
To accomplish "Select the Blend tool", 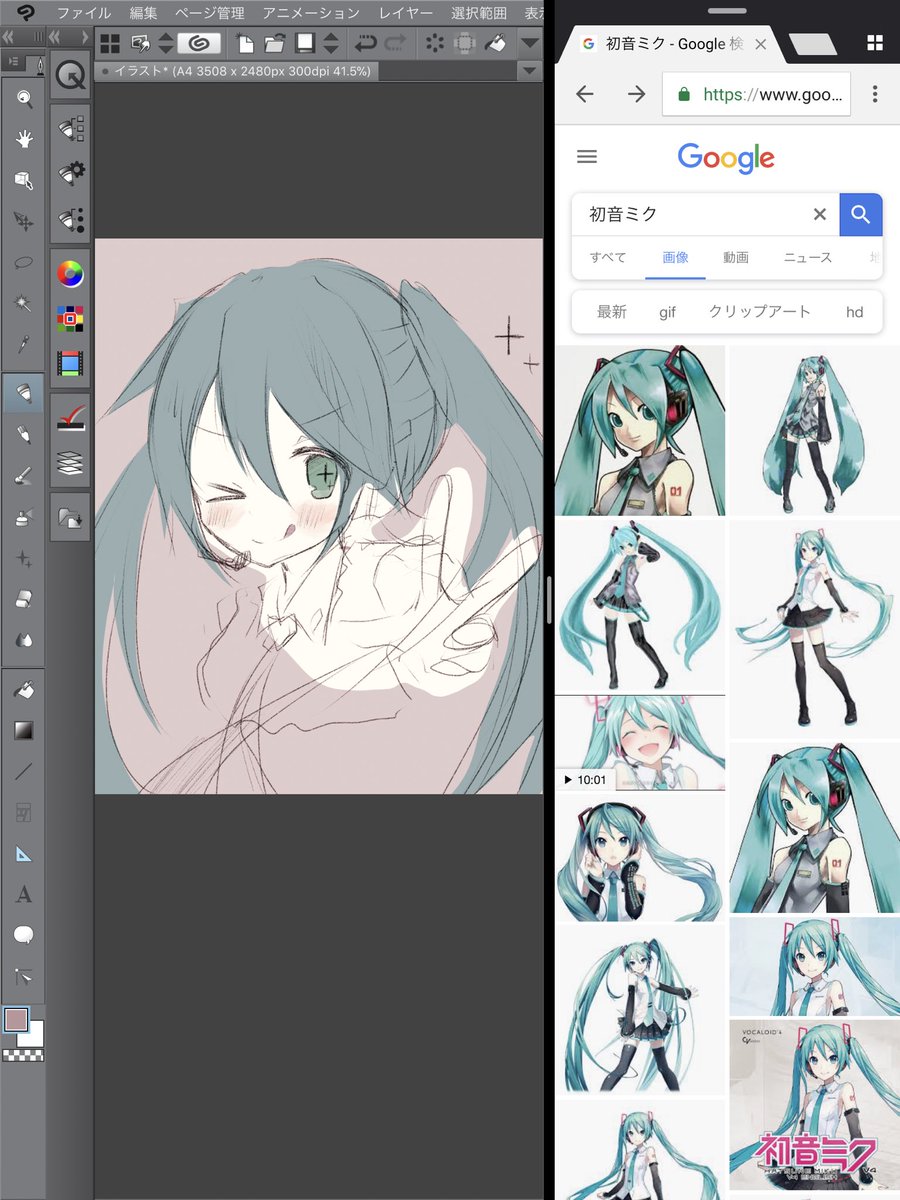I will coord(23,640).
